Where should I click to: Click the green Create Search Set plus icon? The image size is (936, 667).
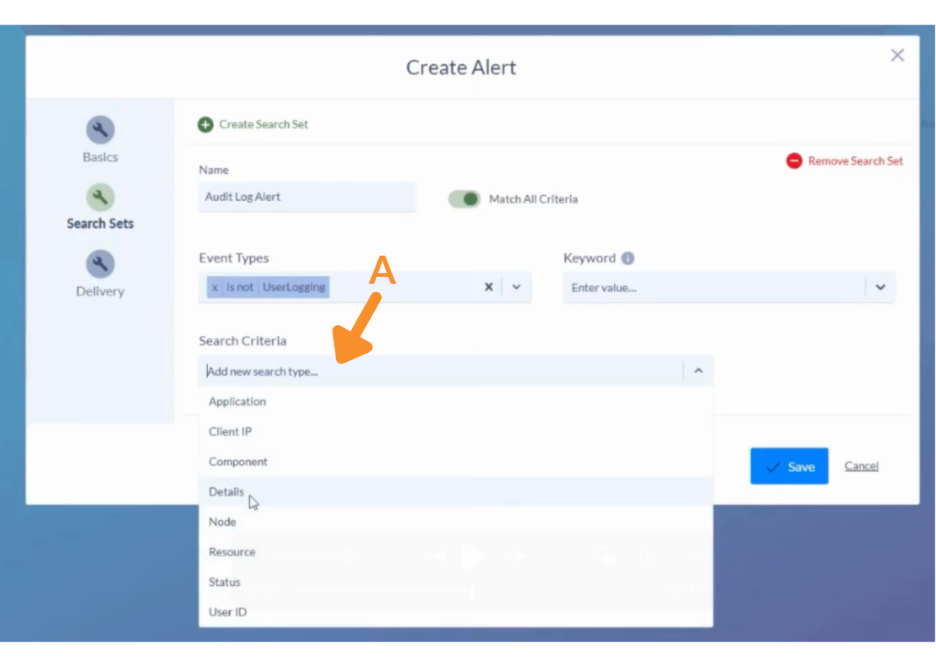(205, 125)
